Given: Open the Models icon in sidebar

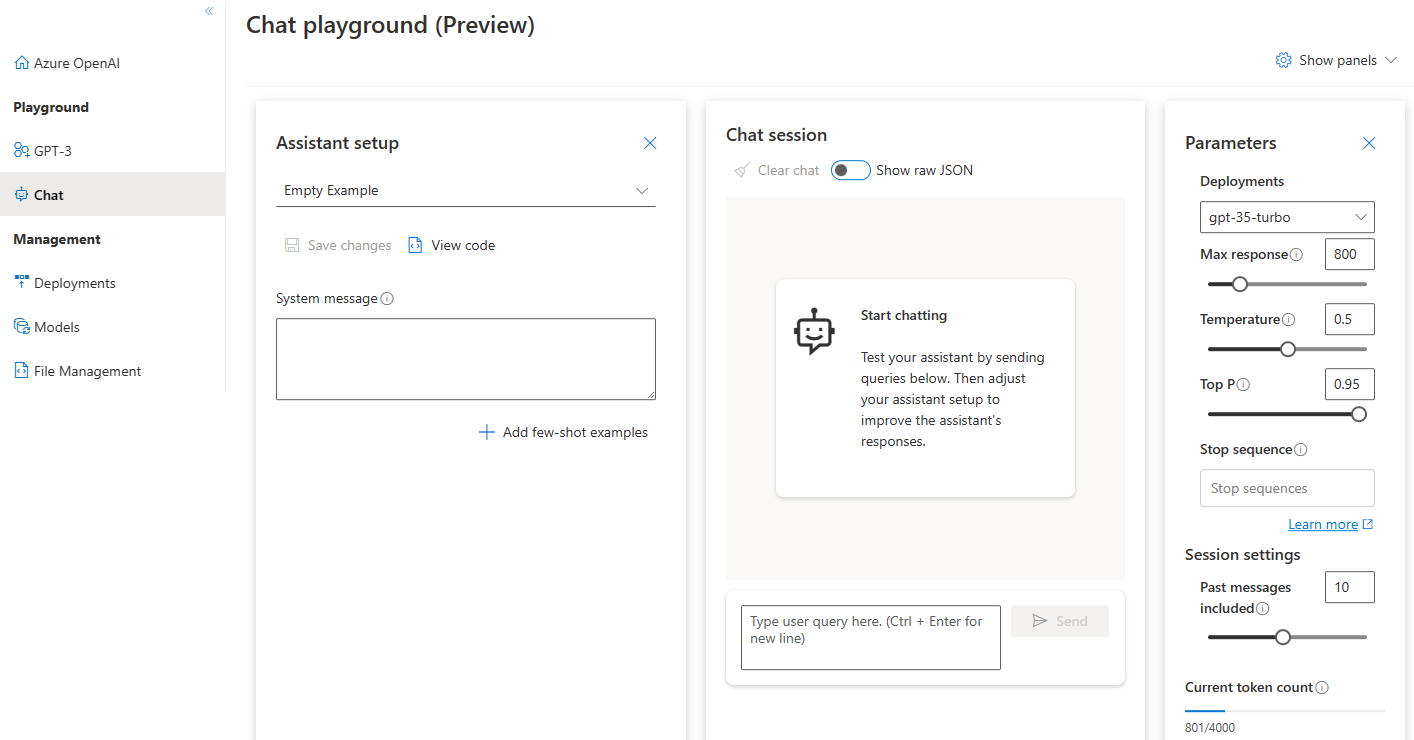Looking at the screenshot, I should point(21,326).
